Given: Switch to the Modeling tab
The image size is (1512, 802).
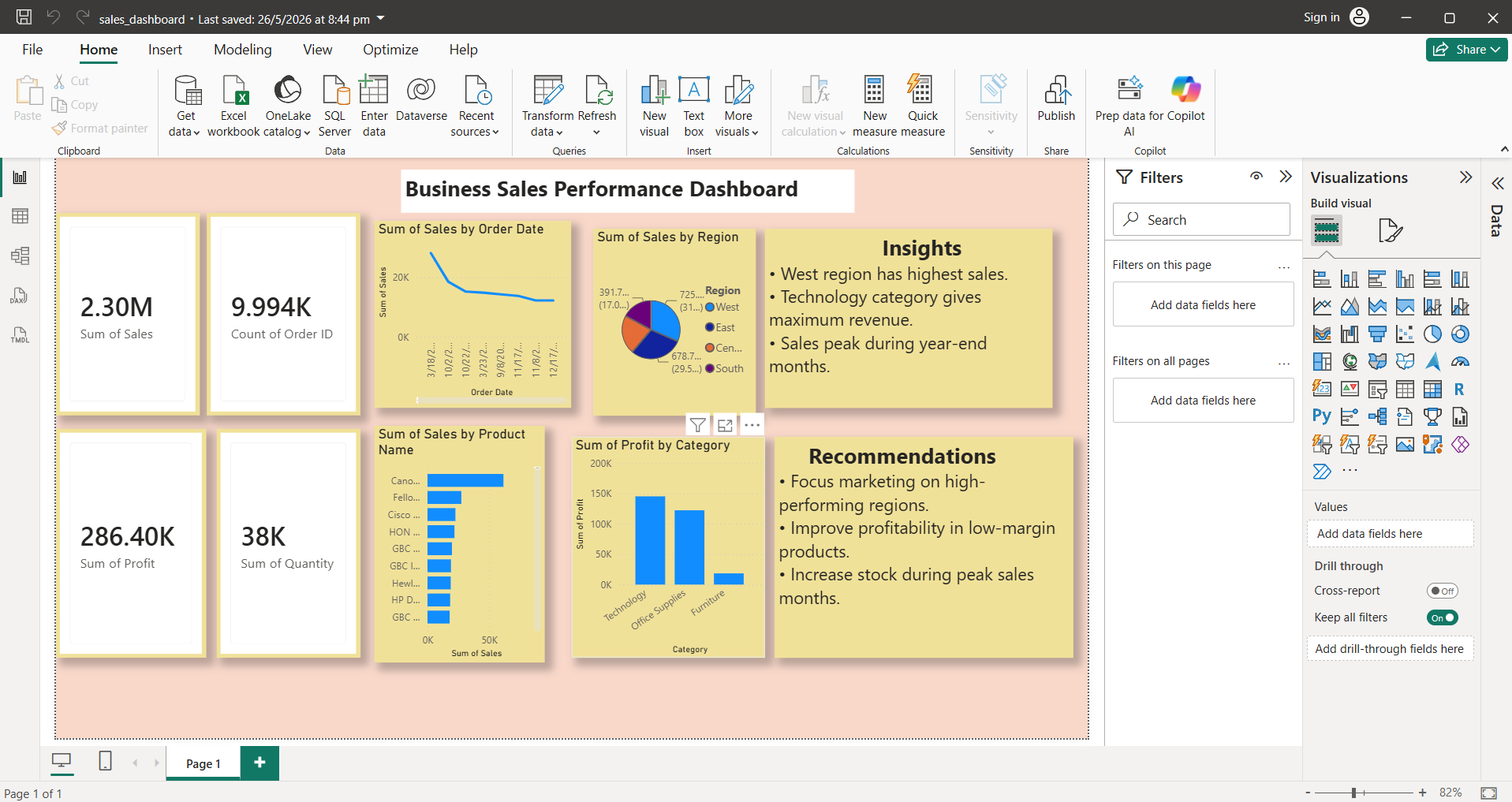Looking at the screenshot, I should 243,50.
